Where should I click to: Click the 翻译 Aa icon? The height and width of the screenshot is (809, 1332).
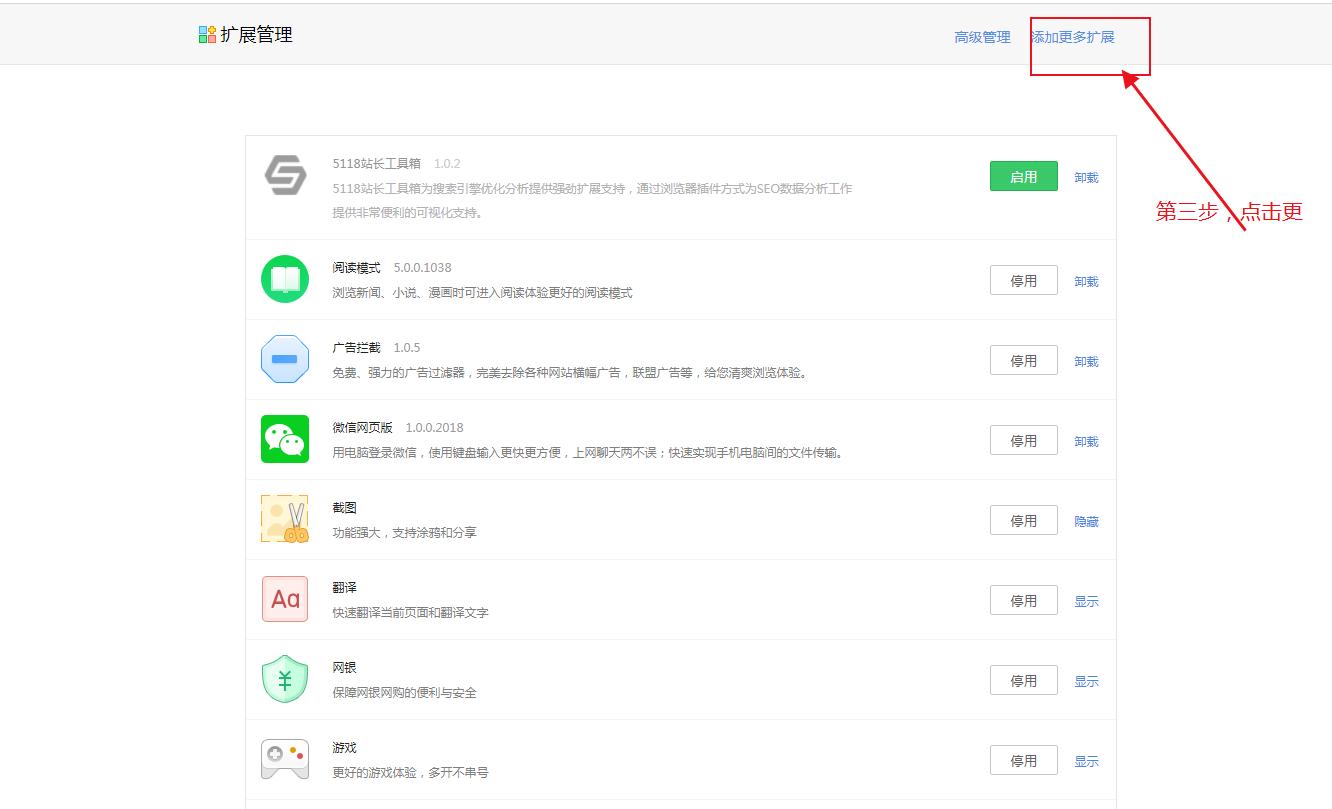pos(285,599)
